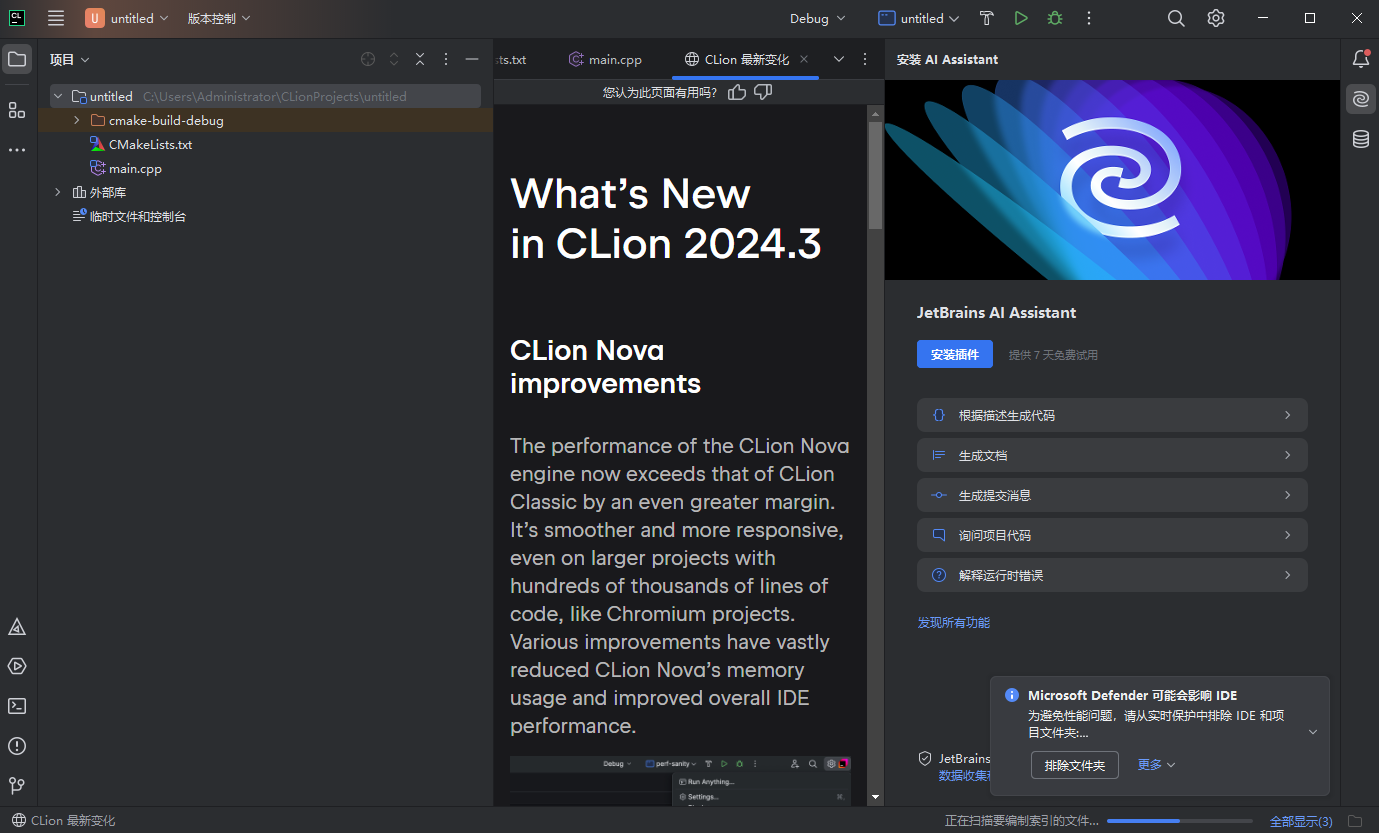Expand the cmake-build-debug folder
Screen dimensions: 1379x833
tap(77, 120)
